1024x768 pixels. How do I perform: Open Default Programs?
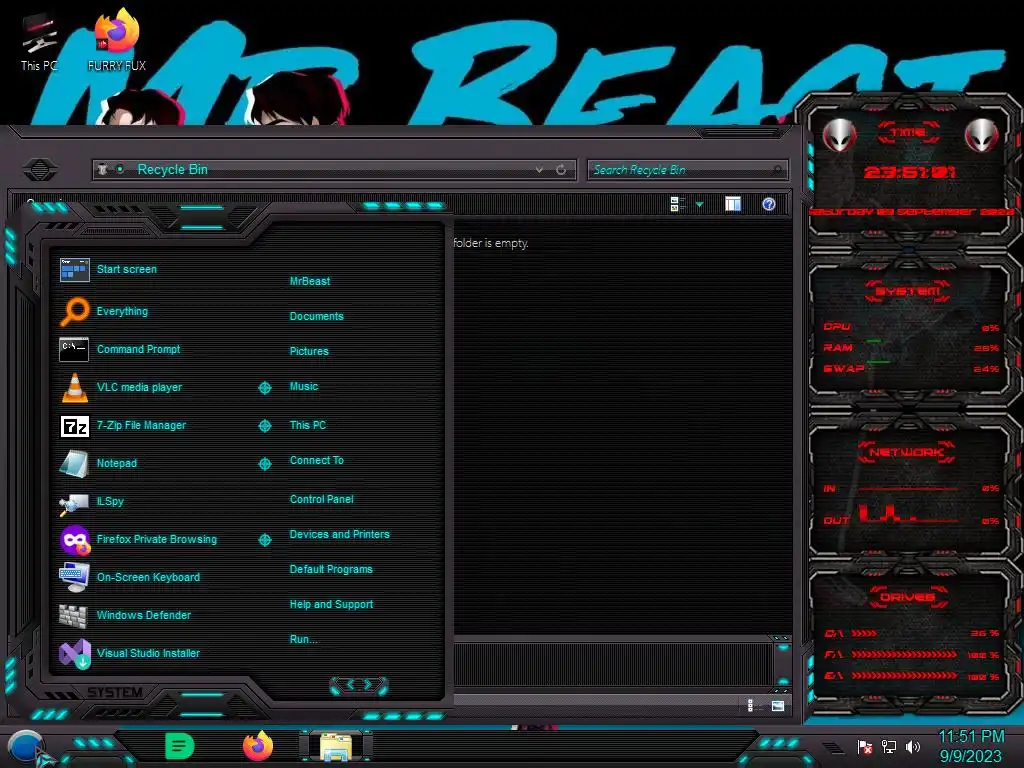click(x=331, y=569)
